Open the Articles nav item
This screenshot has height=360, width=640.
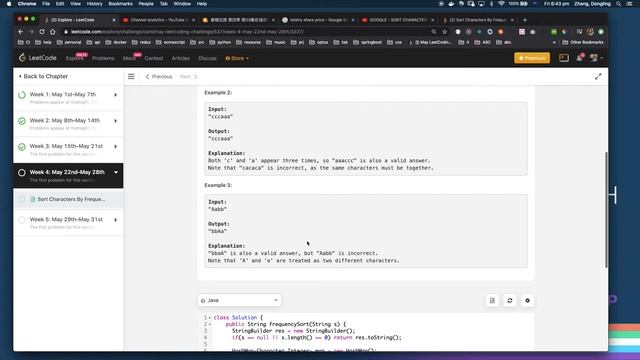coord(180,58)
